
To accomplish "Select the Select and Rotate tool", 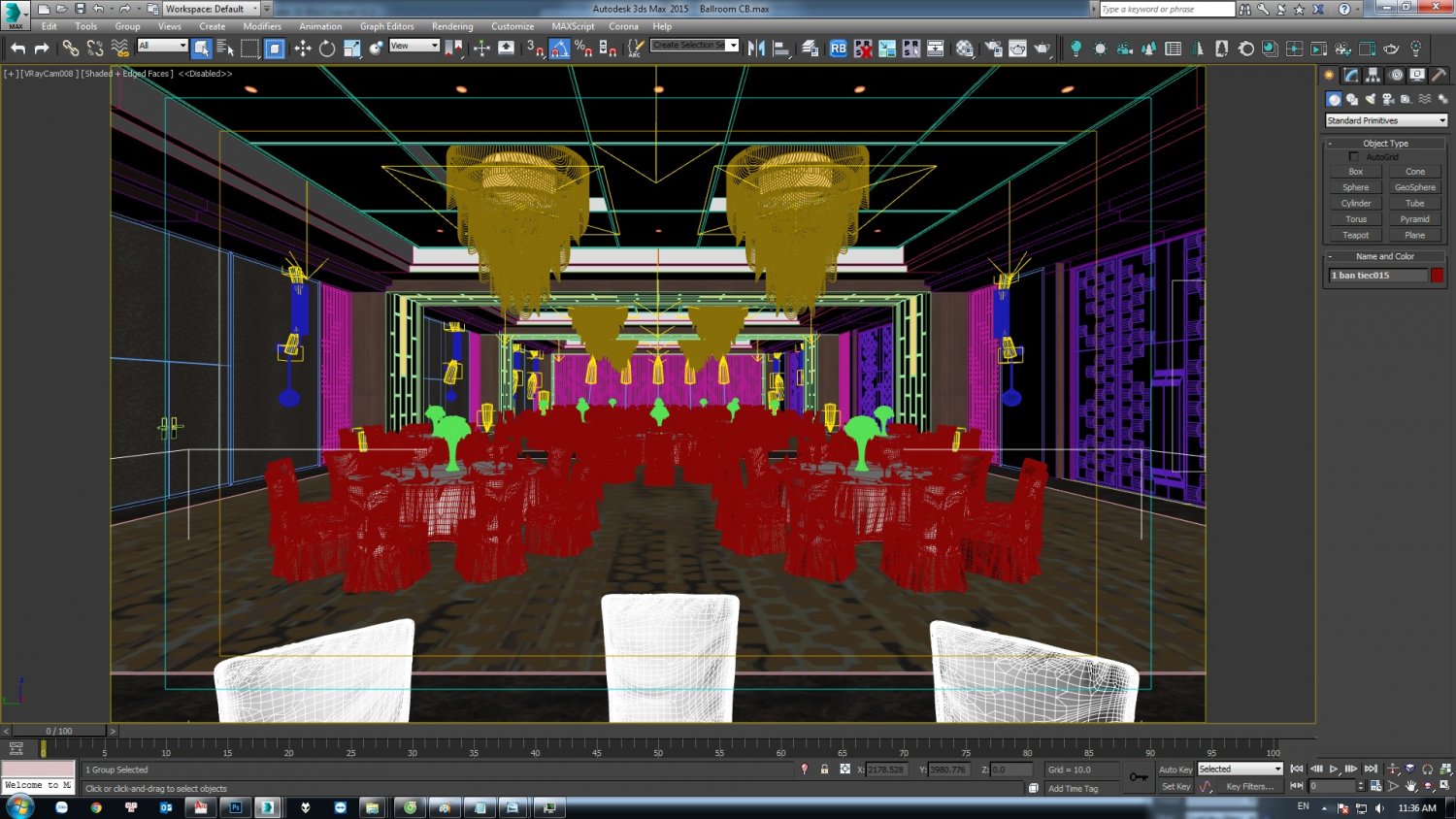I will [325, 48].
